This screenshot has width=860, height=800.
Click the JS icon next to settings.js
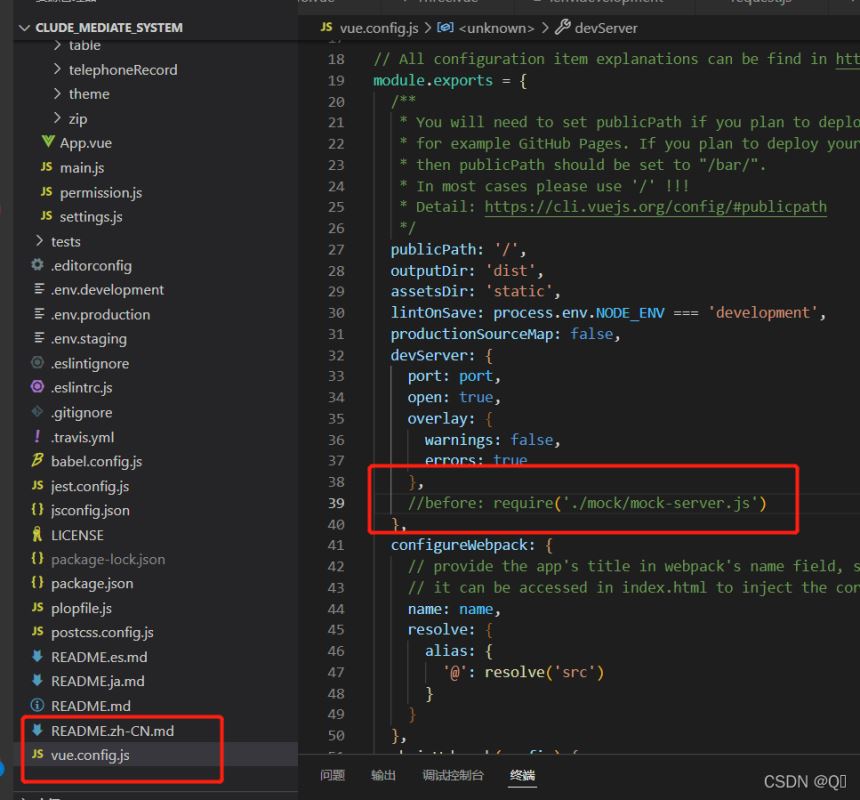tap(47, 216)
